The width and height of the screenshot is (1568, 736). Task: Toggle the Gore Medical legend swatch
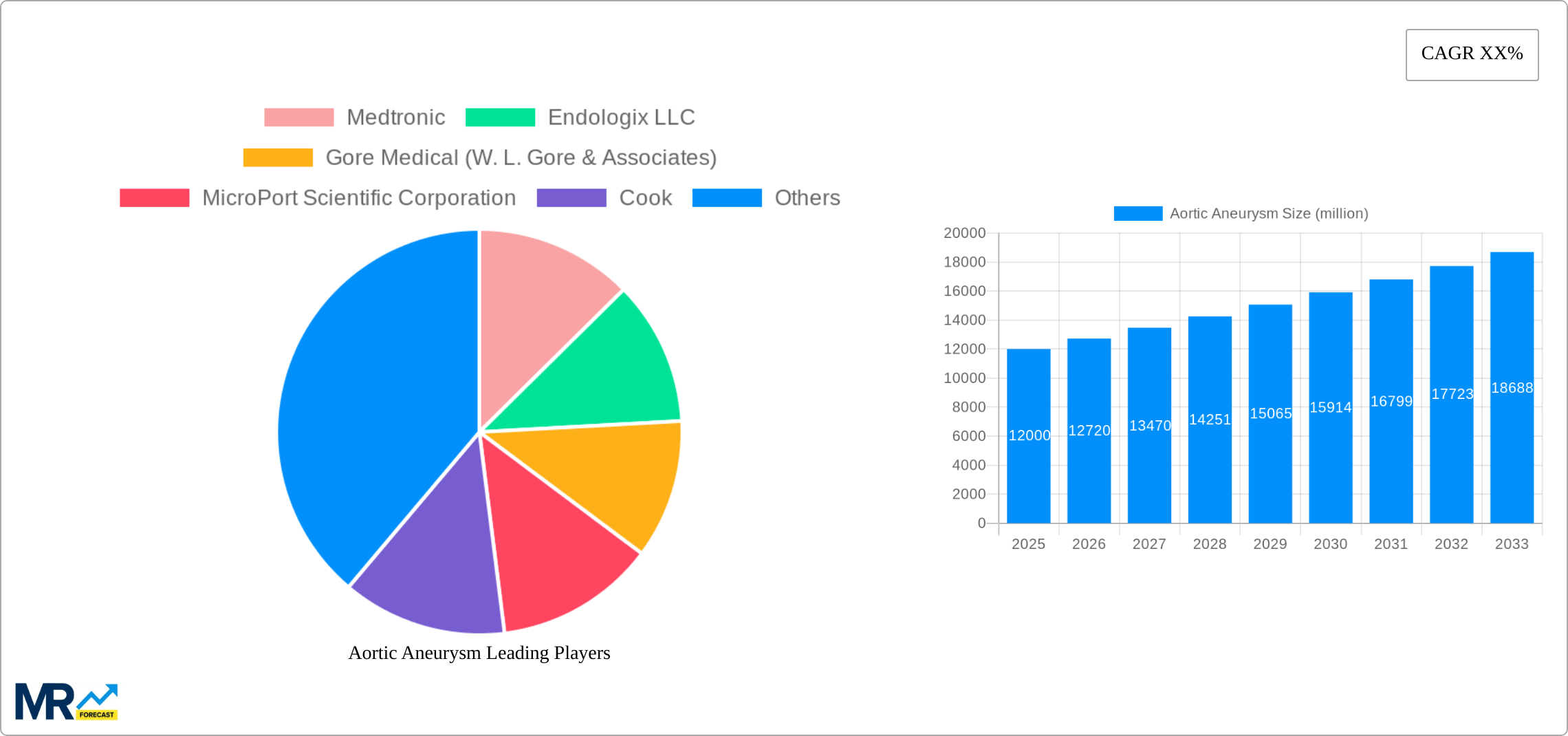(278, 158)
